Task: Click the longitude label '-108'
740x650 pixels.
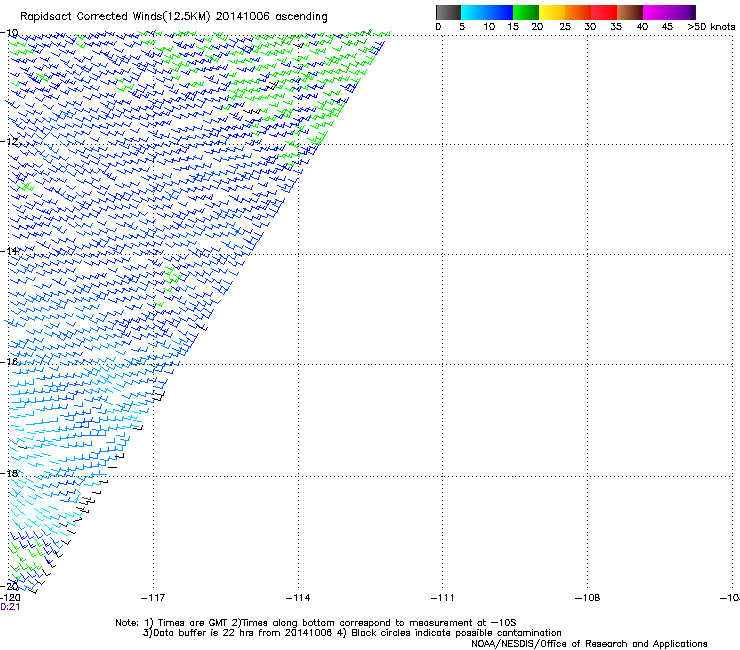Action: [x=588, y=598]
